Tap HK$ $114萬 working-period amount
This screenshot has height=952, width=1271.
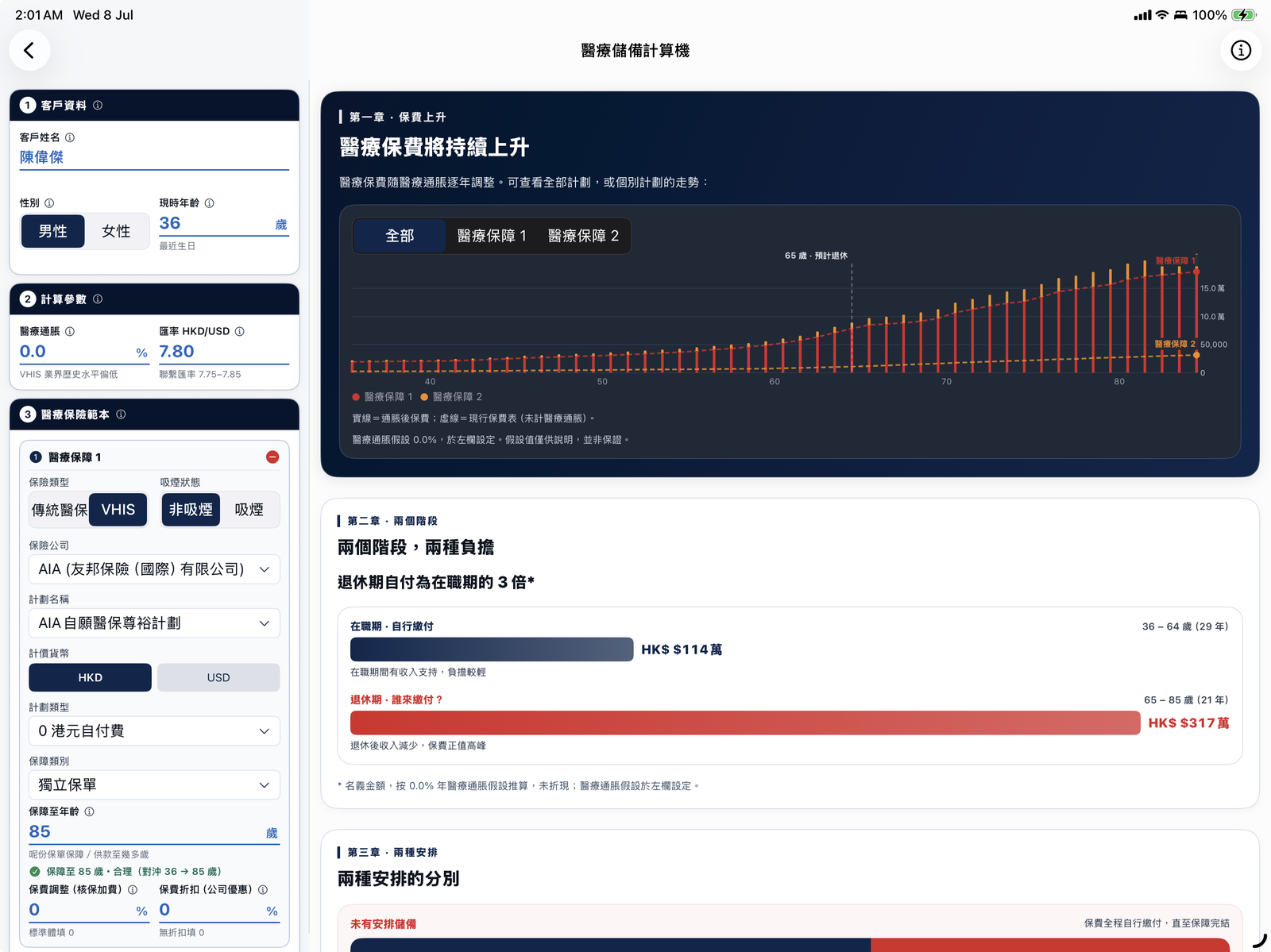point(682,649)
